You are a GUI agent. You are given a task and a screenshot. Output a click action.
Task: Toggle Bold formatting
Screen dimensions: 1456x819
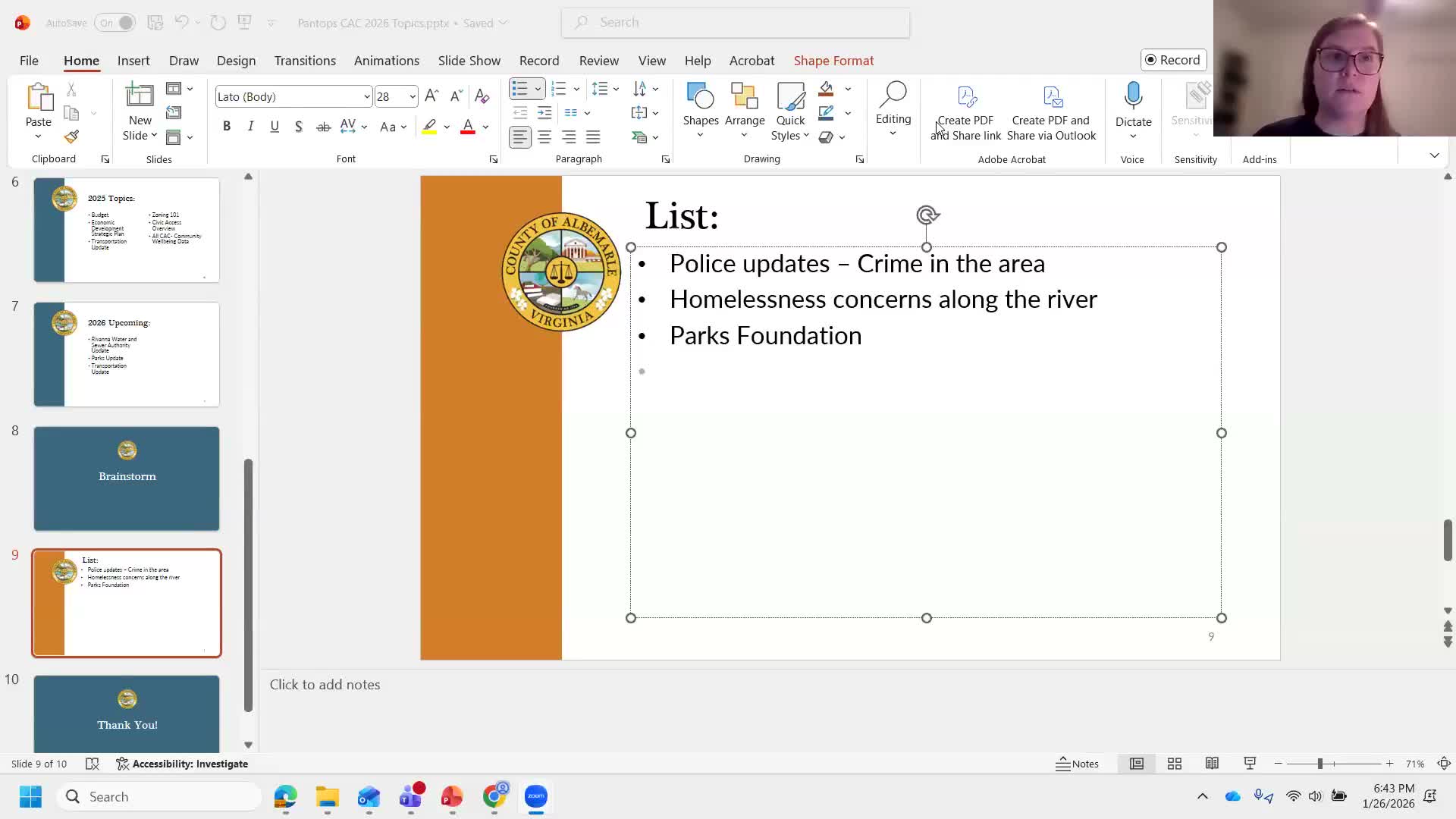(x=227, y=127)
